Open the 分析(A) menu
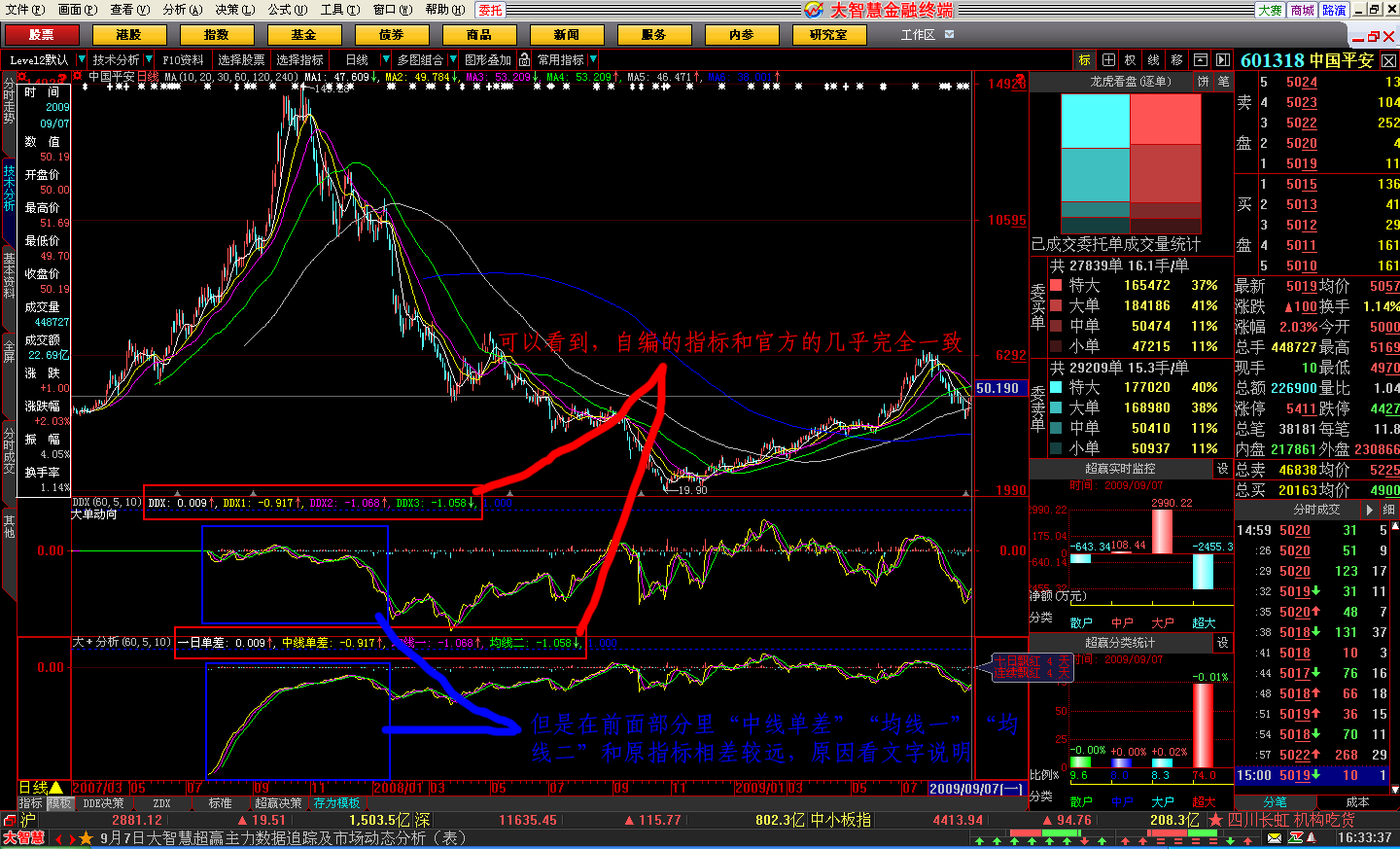This screenshot has height=849, width=1400. point(183,10)
